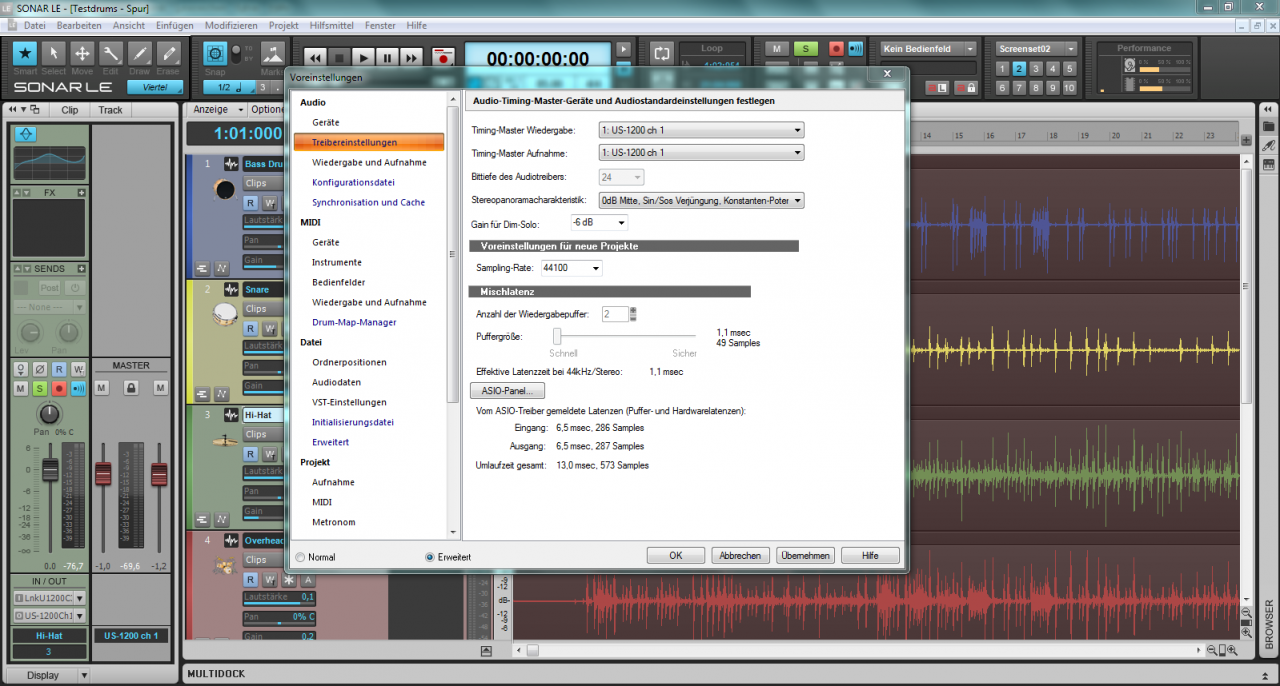
Task: Click the Wiedergabepuffer stepper arrows
Action: point(633,314)
